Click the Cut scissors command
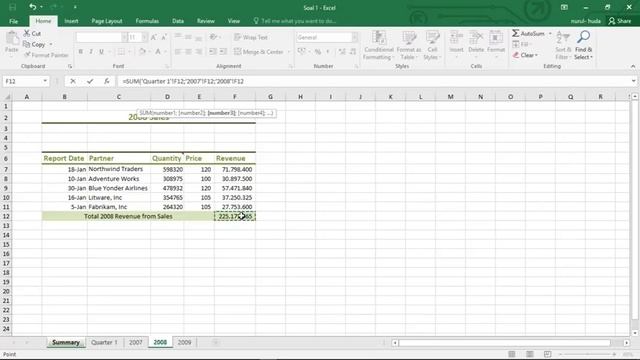Viewport: 640px width, 360px height. [x=32, y=33]
